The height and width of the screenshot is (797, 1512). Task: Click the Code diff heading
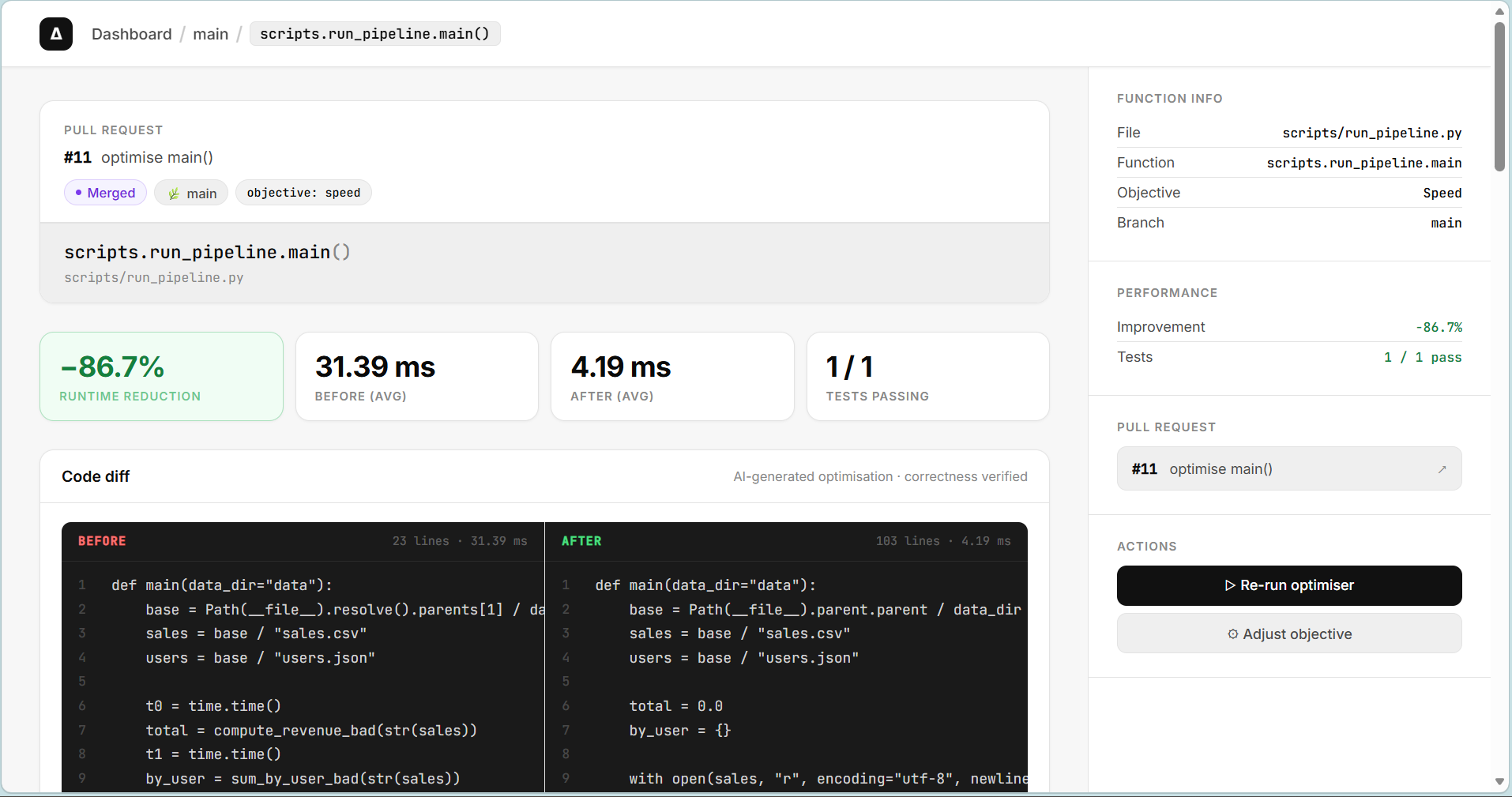(96, 476)
